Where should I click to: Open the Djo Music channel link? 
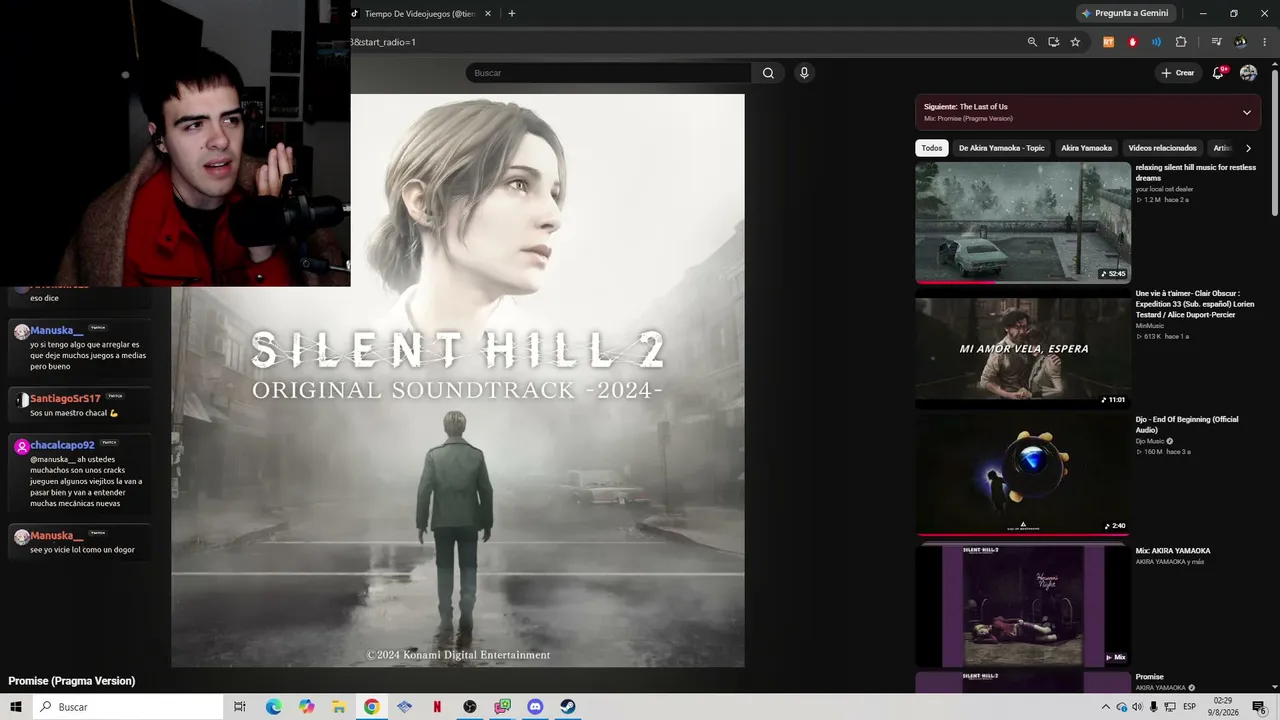click(1151, 441)
